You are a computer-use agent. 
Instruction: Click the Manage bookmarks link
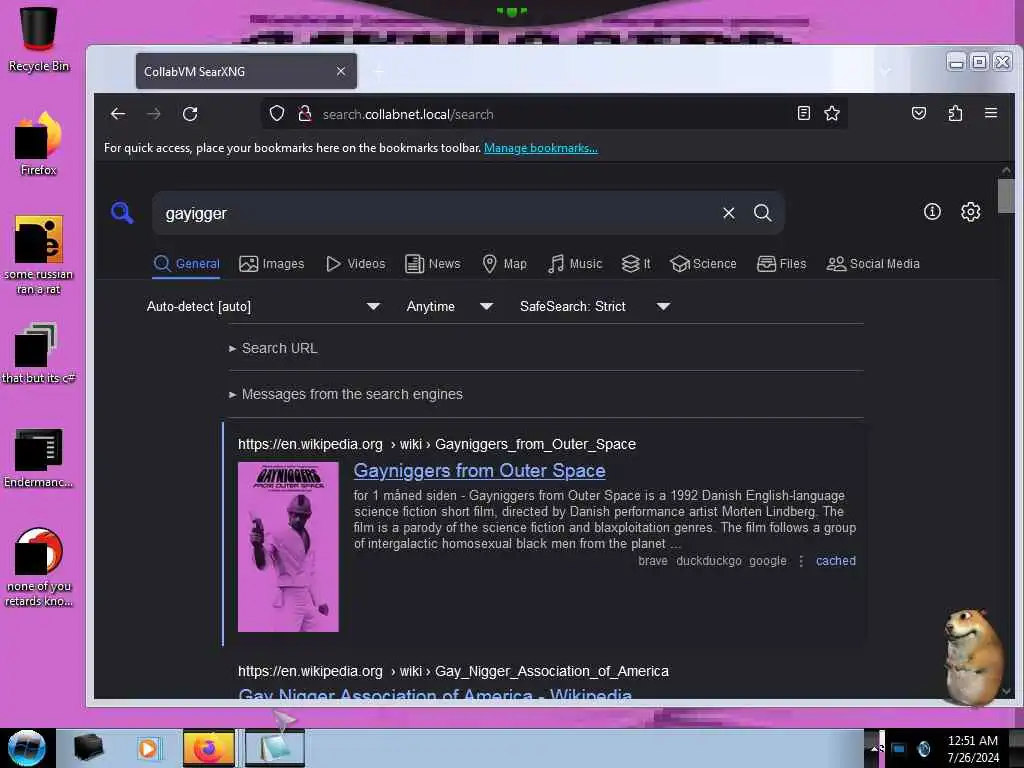pos(541,148)
